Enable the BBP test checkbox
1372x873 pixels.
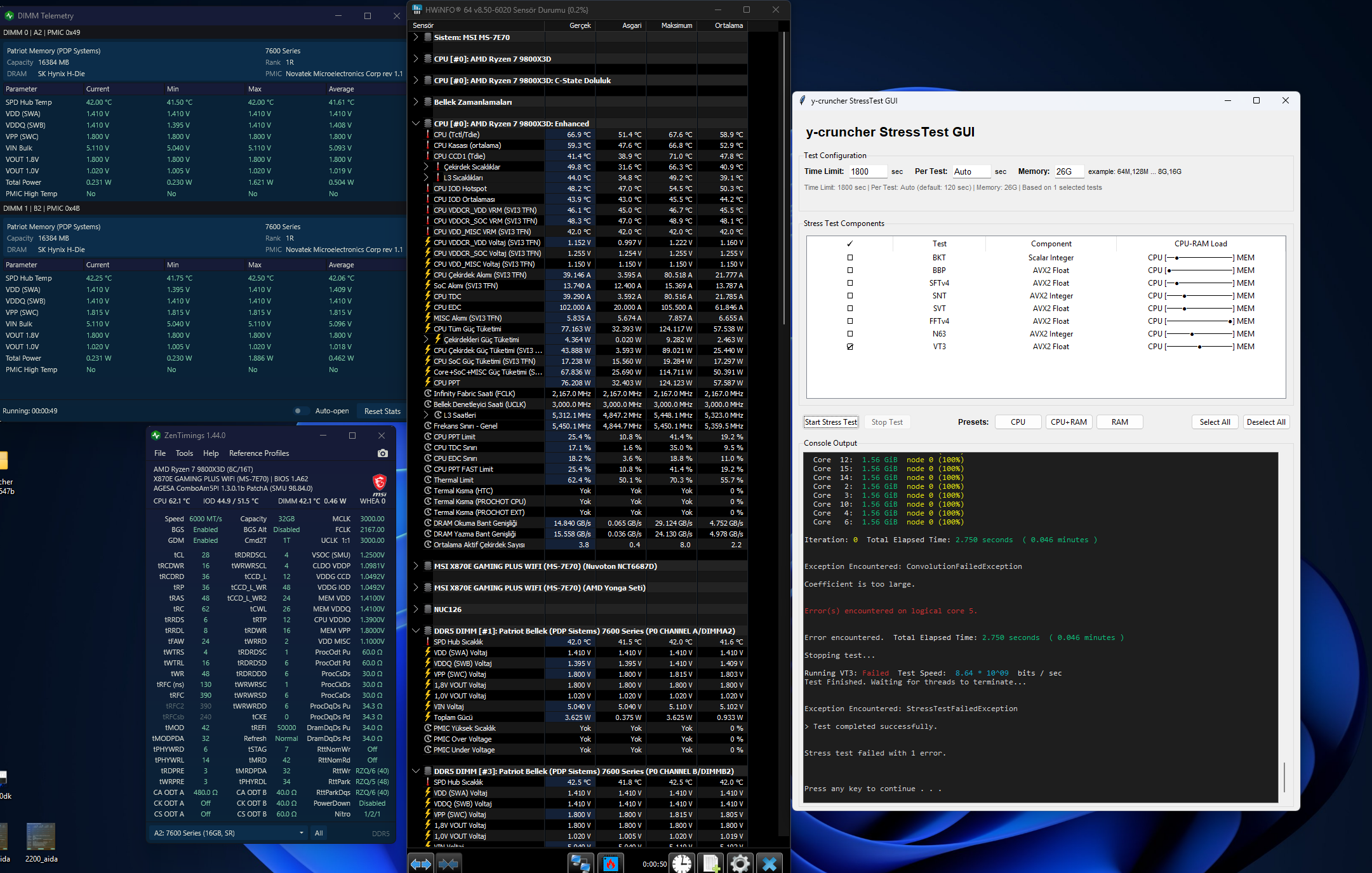tap(850, 270)
